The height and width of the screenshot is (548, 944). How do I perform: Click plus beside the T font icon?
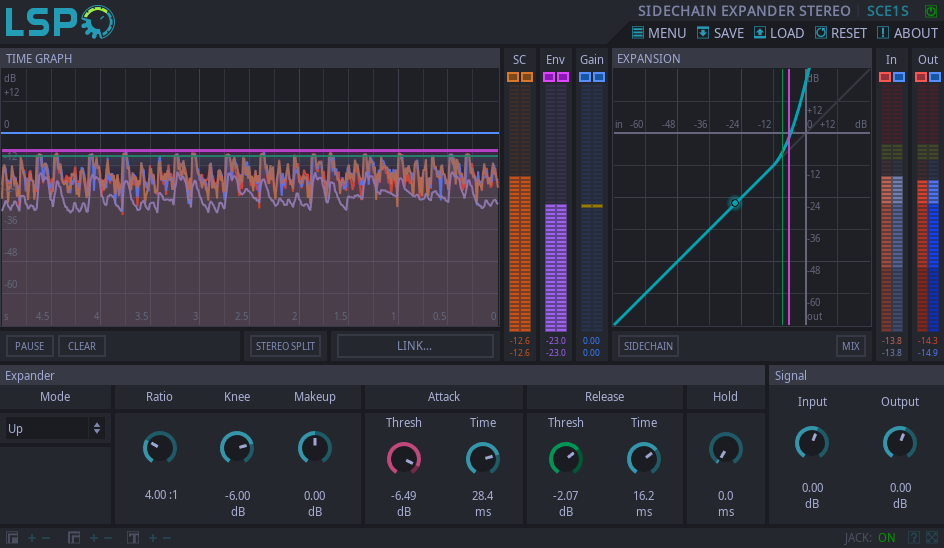coord(153,538)
